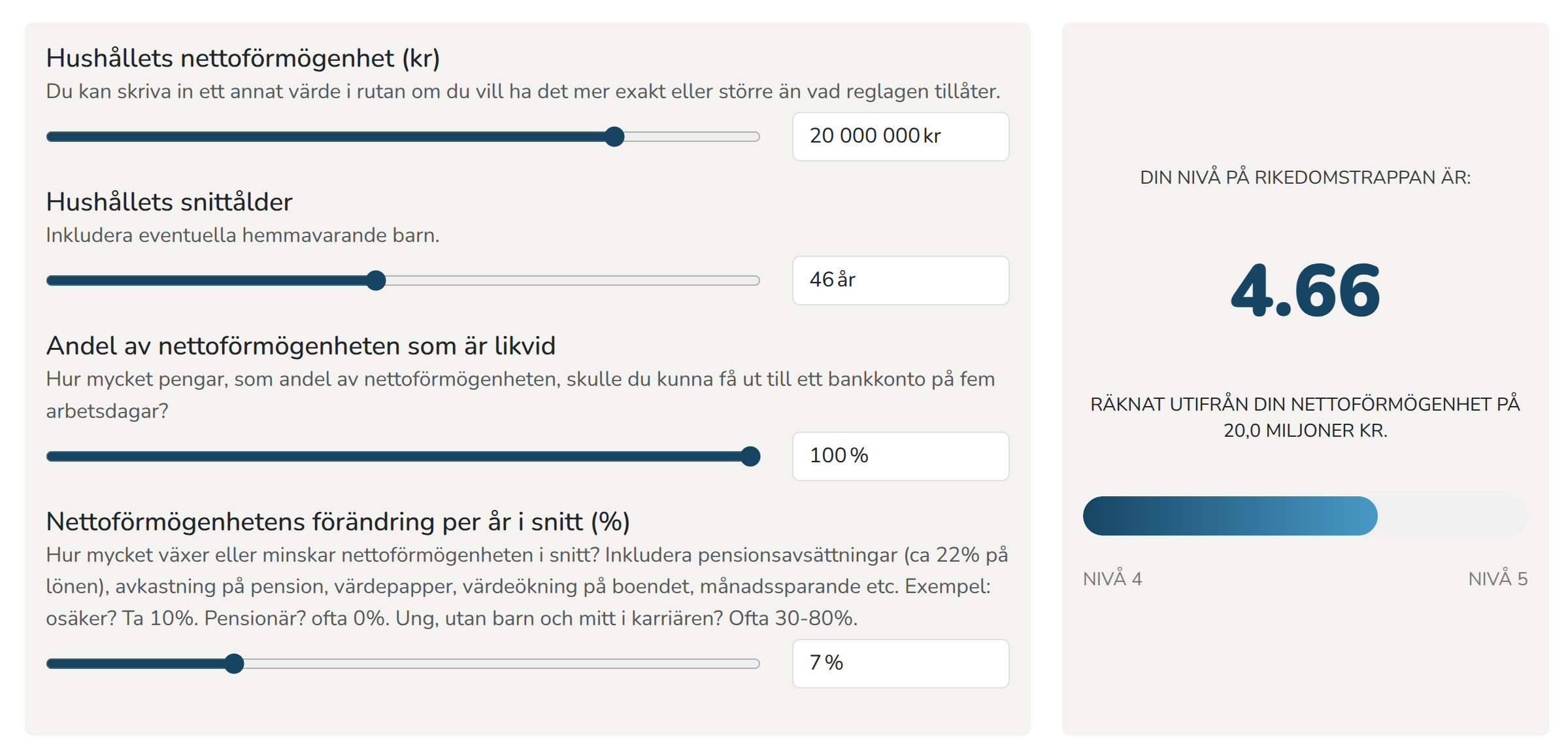1568x750 pixels.
Task: Click the NIVÅ 5 label
Action: click(1497, 579)
